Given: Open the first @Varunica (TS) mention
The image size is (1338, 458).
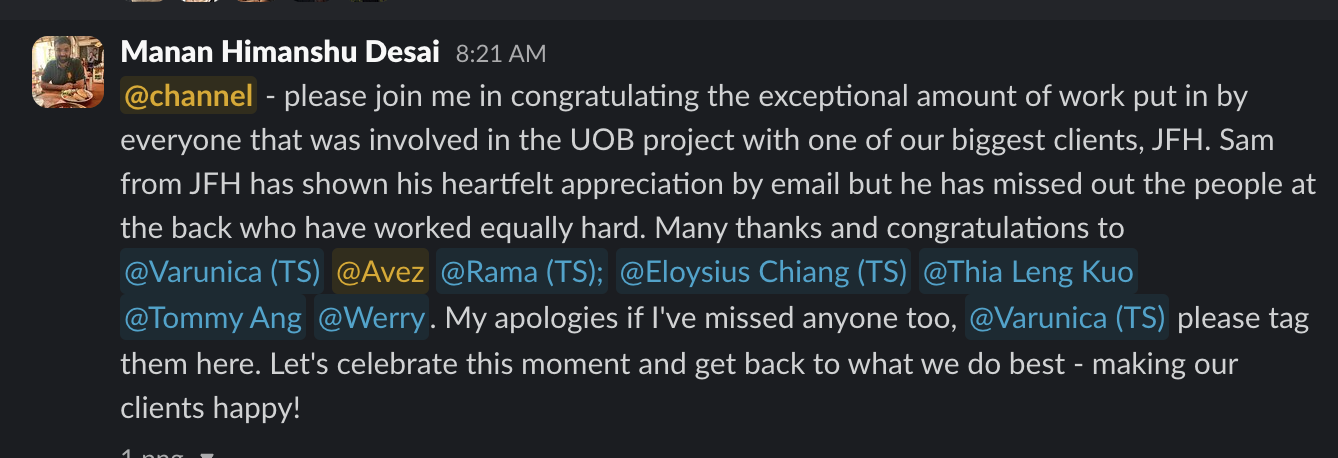Looking at the screenshot, I should point(222,272).
